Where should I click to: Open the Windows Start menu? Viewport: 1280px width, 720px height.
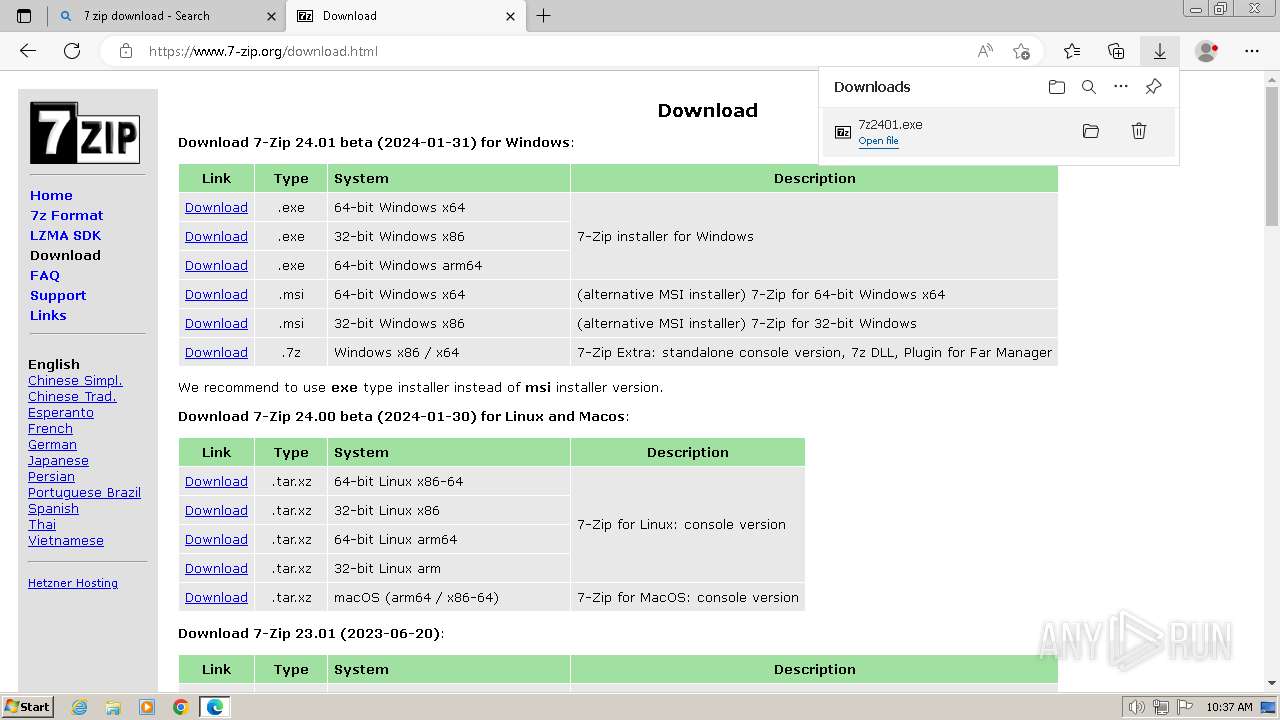tap(28, 707)
